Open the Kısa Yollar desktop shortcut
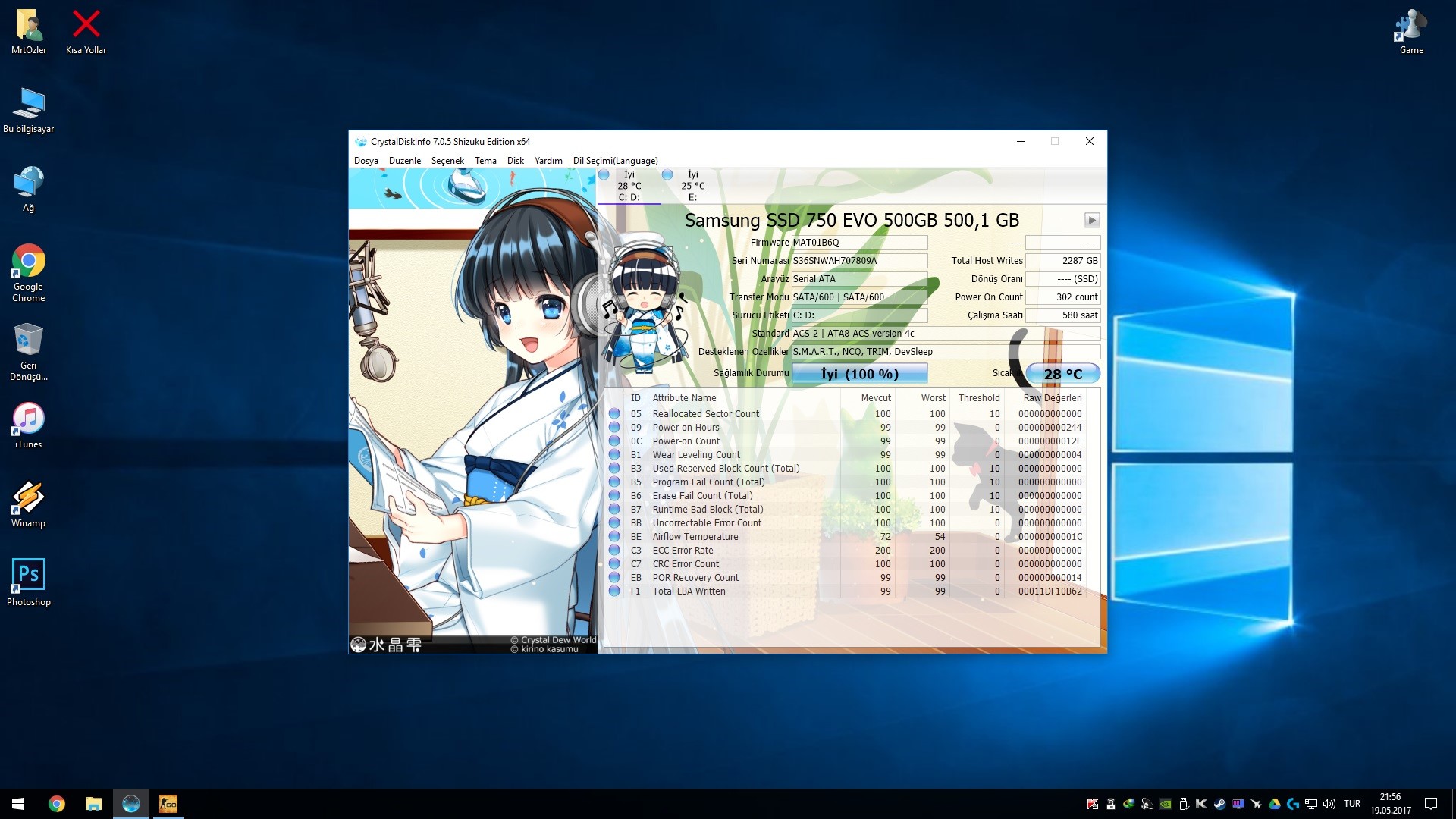This screenshot has height=819, width=1456. tap(86, 32)
